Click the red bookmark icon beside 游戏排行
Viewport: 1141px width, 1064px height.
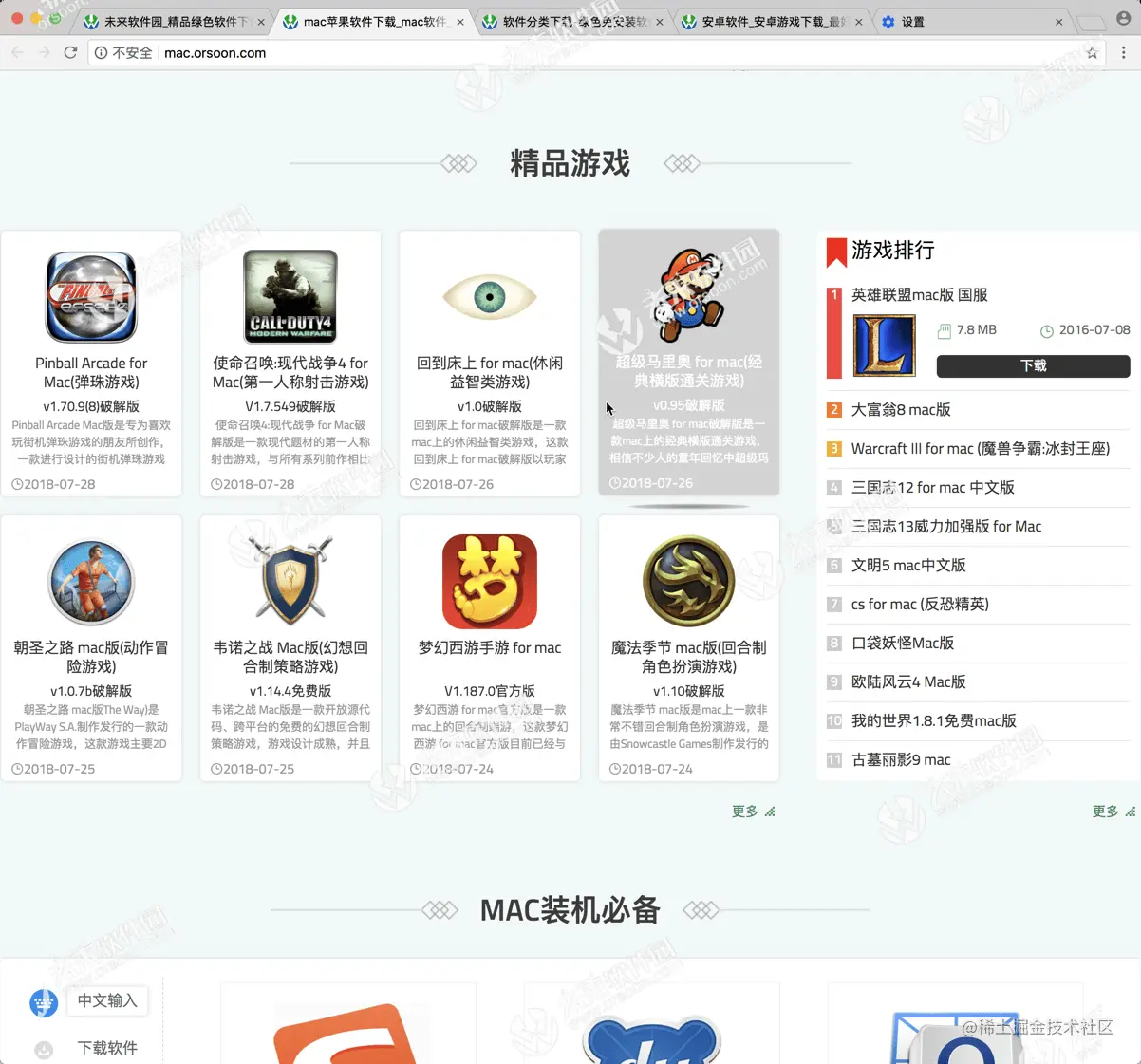coord(836,252)
